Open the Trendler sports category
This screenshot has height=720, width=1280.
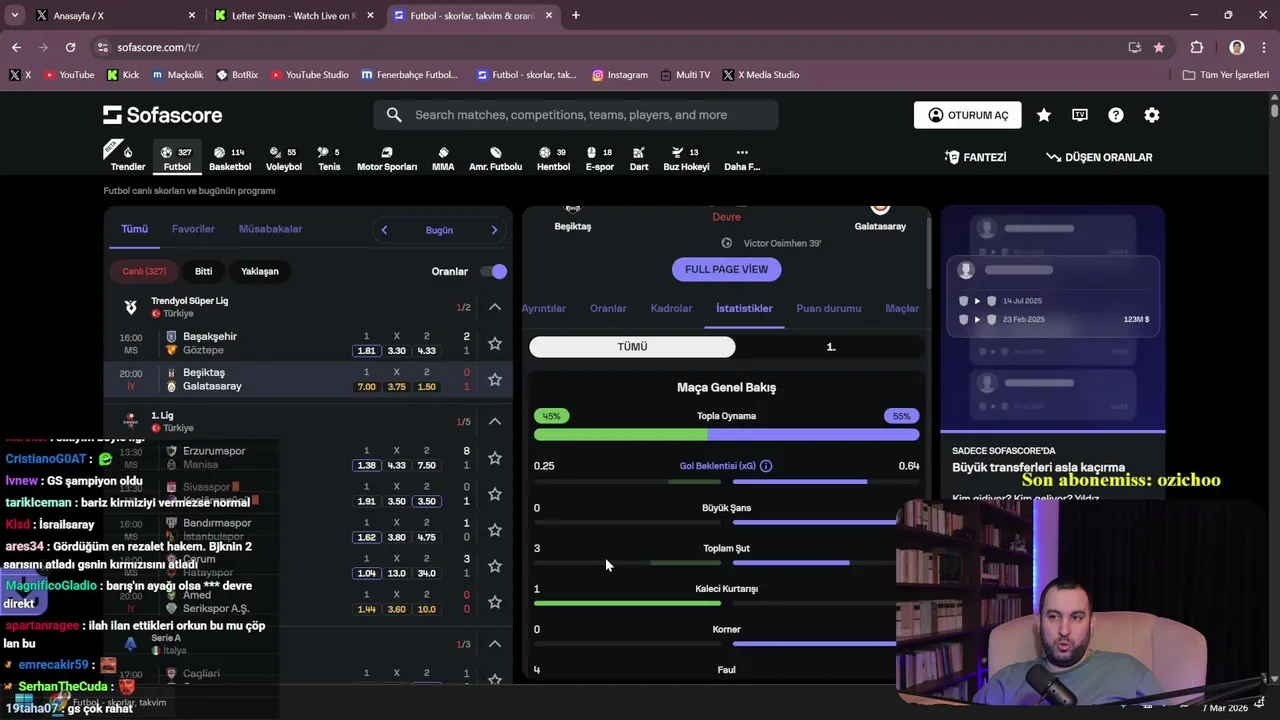tap(127, 158)
